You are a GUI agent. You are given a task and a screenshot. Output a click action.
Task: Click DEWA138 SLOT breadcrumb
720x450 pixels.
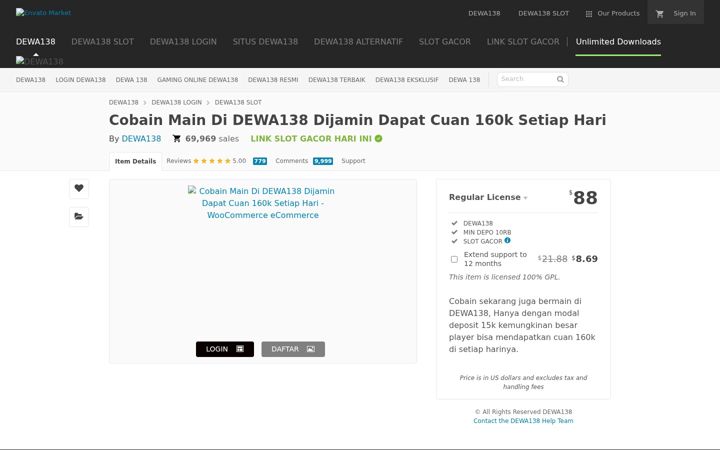(x=238, y=102)
